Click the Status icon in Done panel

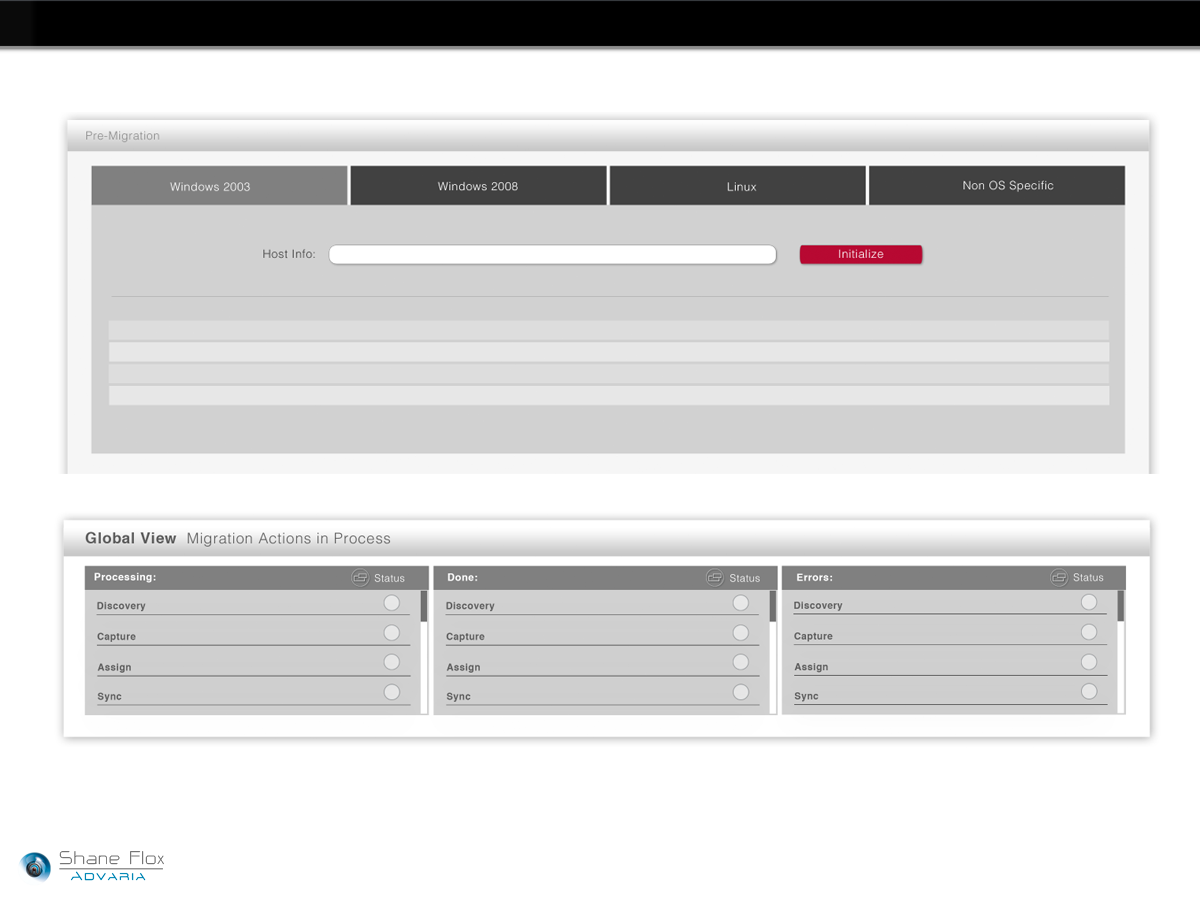[x=715, y=578]
